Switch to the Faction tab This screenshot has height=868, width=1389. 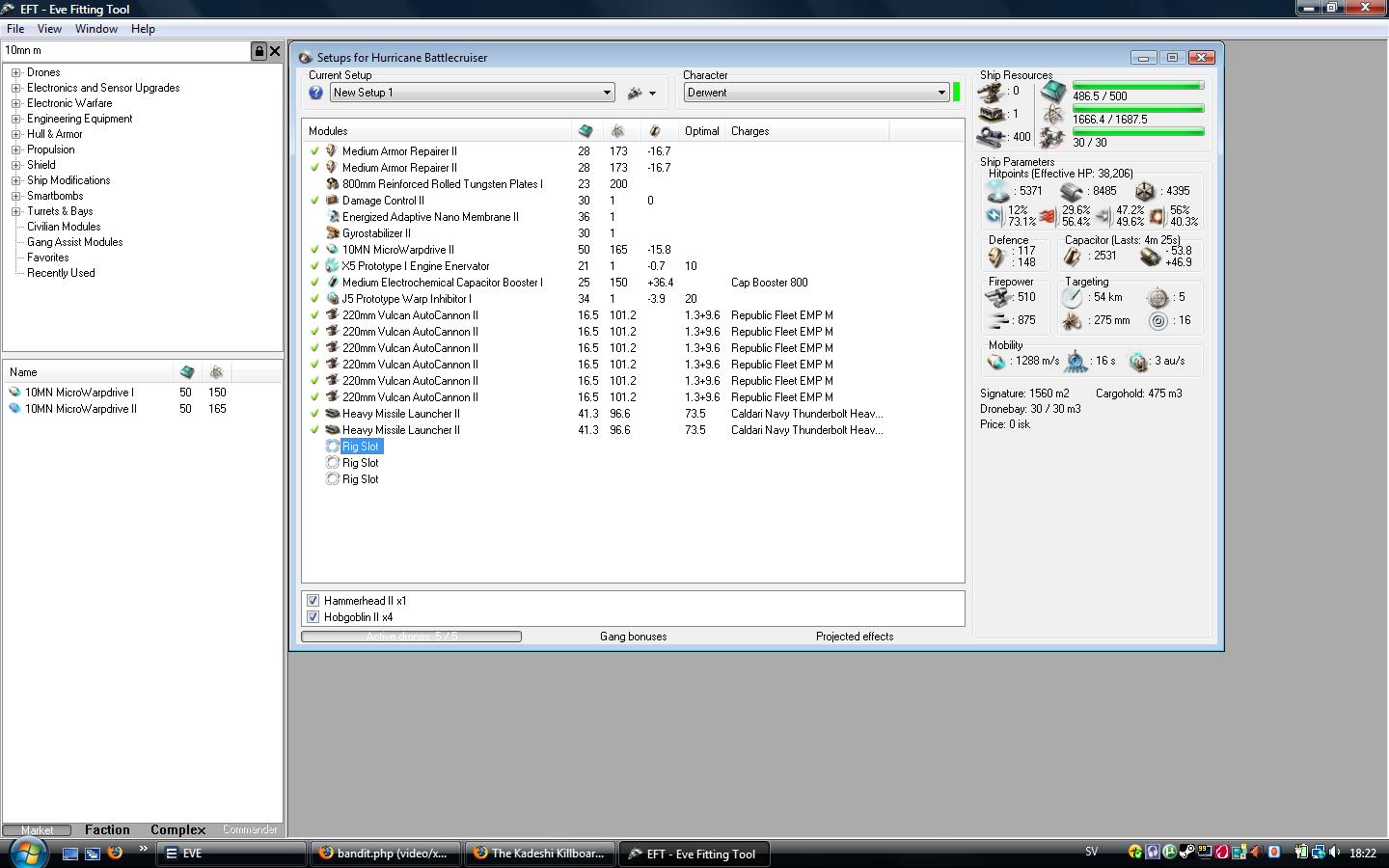click(107, 829)
